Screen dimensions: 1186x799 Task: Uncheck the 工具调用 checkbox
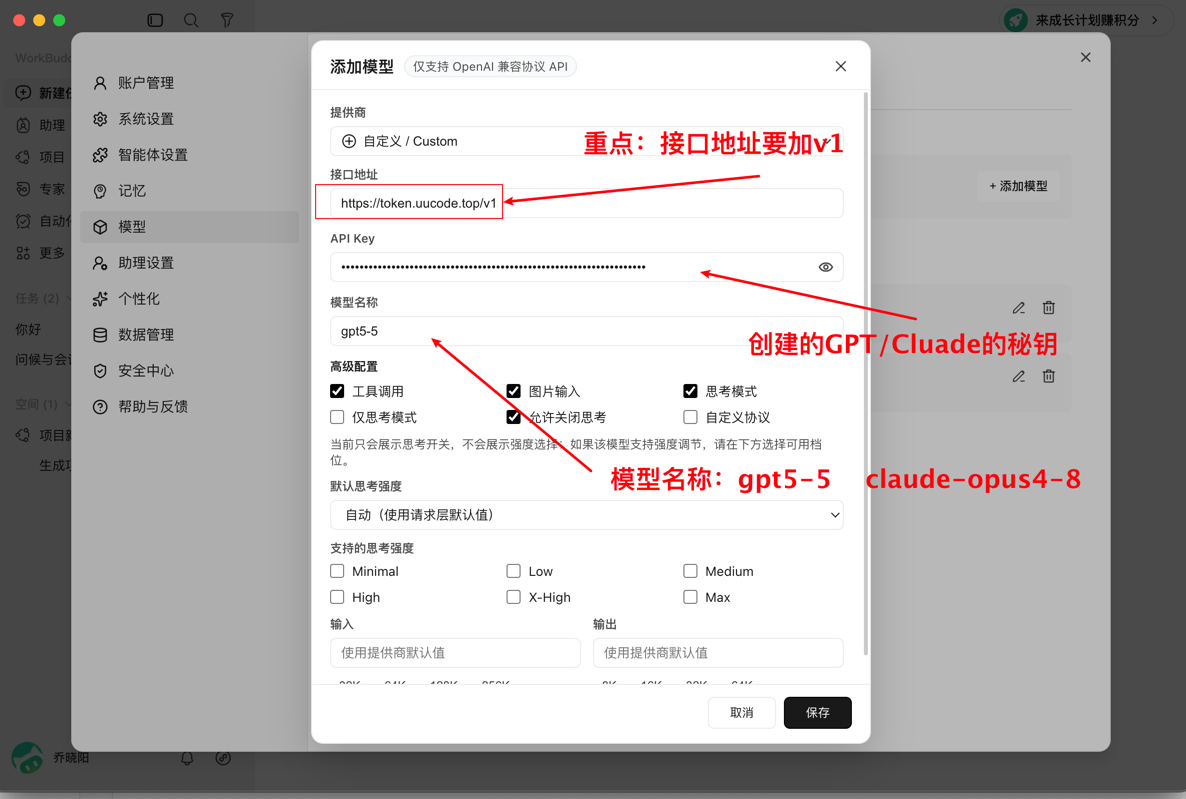337,391
